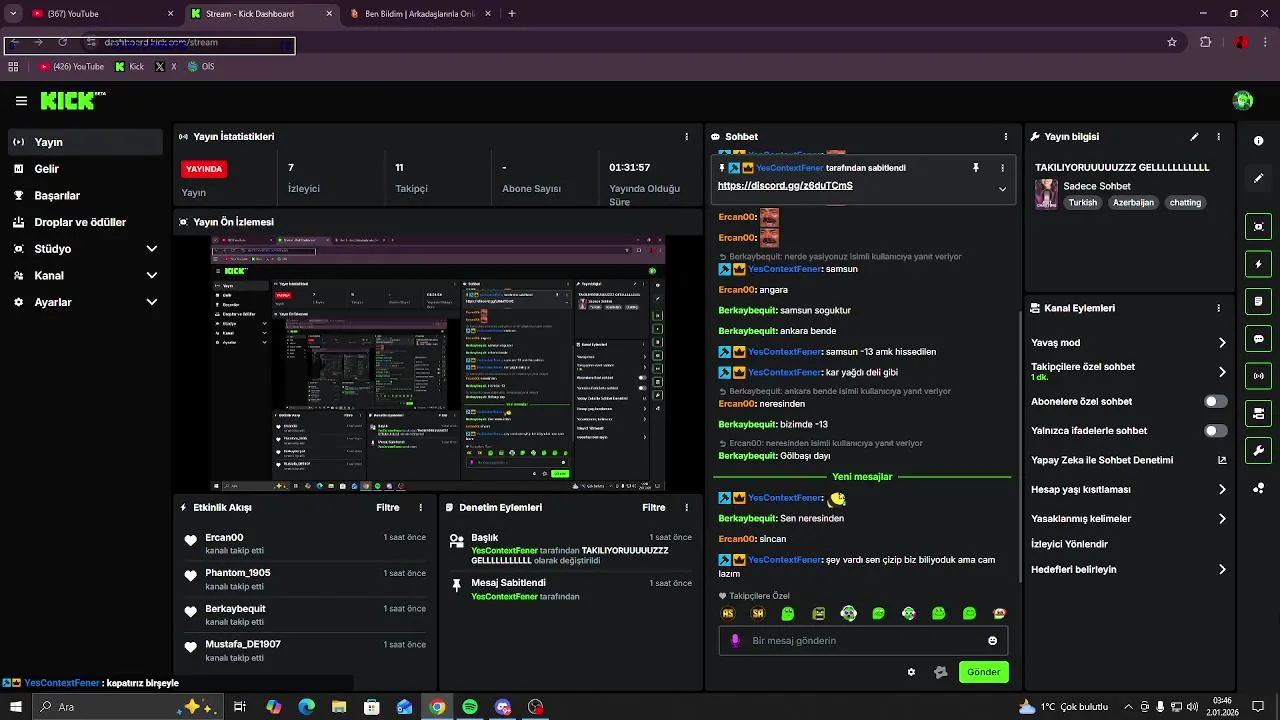This screenshot has width=1280, height=720.
Task: Click İzleyici Yönlendir action
Action: click(1069, 544)
